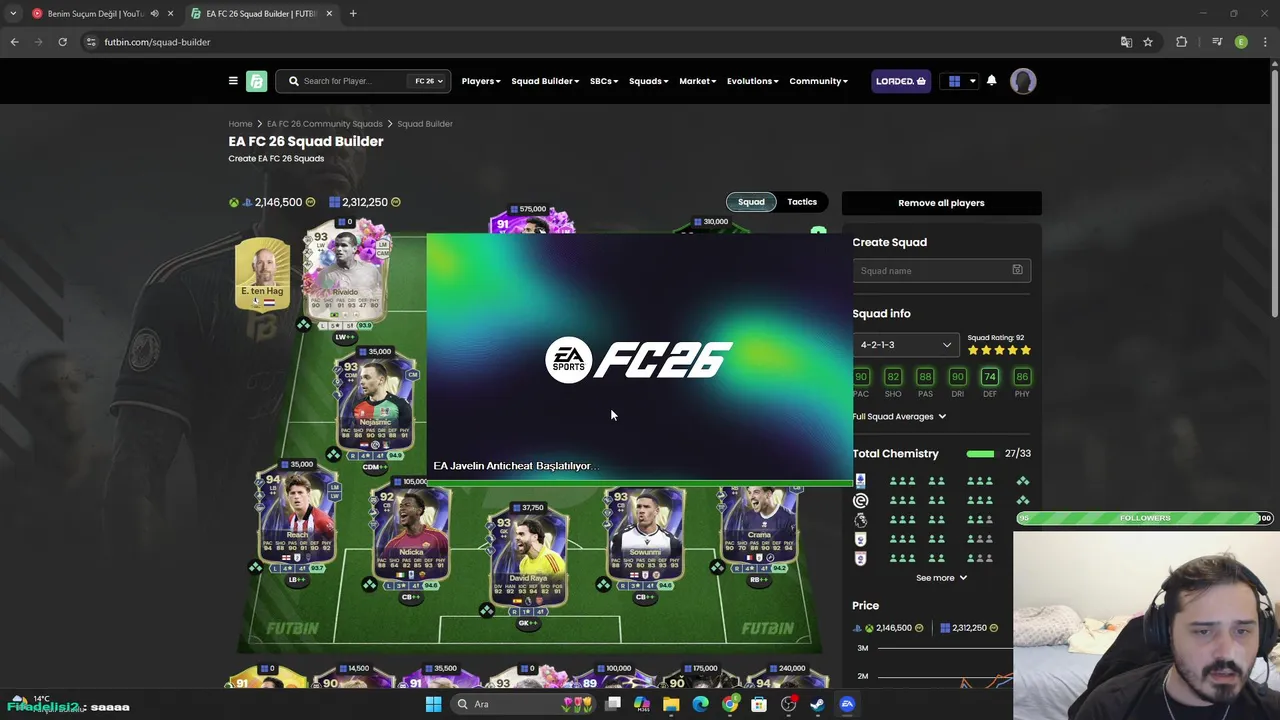Open the Chrome three-dot menu
The height and width of the screenshot is (720, 1280).
pos(1266,42)
